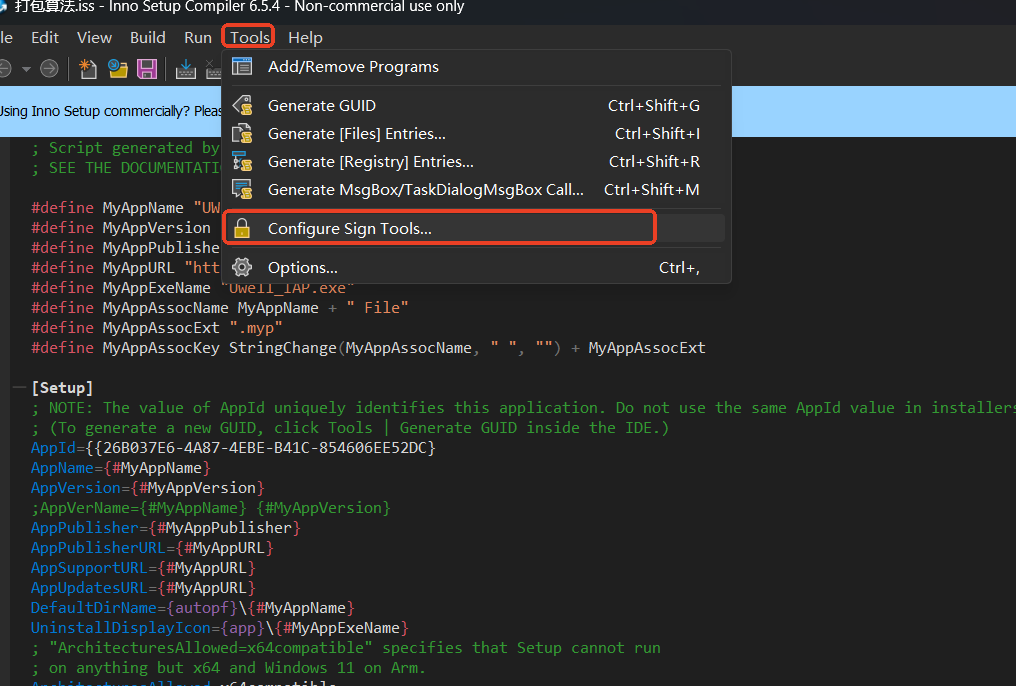
Task: Click the ArchitecturesAllowed=x64compatible comment line
Action: click(x=346, y=648)
